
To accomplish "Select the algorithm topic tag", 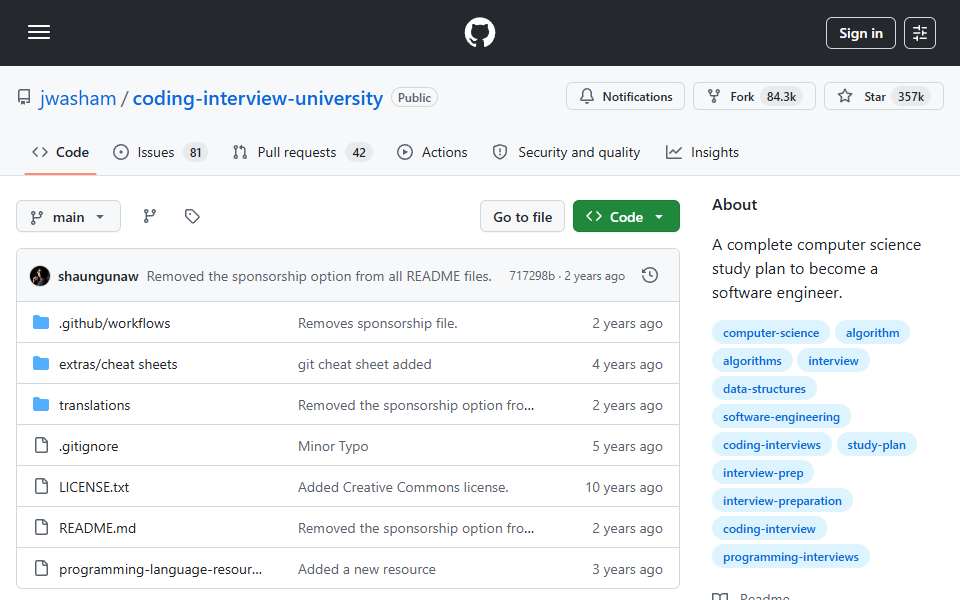I will (872, 332).
